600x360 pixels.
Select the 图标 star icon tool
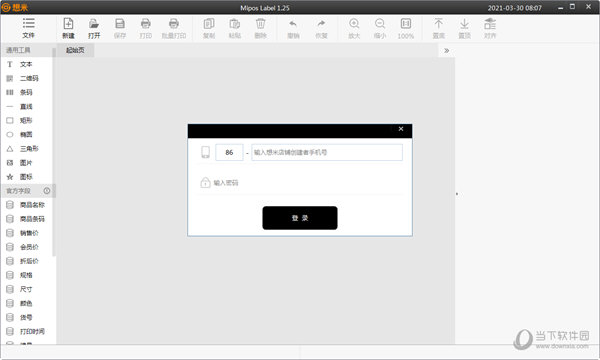point(27,177)
